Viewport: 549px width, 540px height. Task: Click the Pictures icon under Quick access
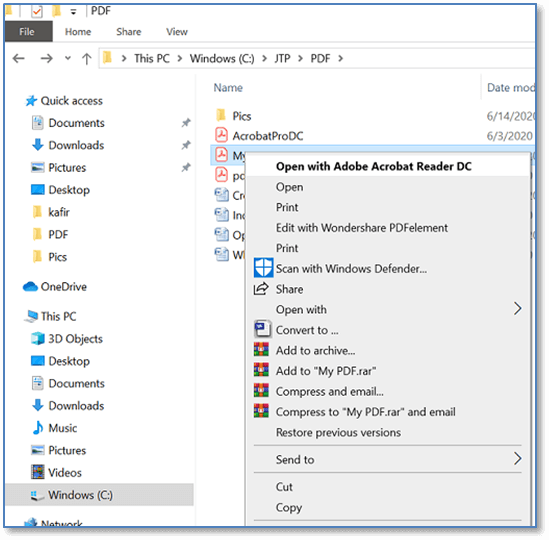point(37,167)
